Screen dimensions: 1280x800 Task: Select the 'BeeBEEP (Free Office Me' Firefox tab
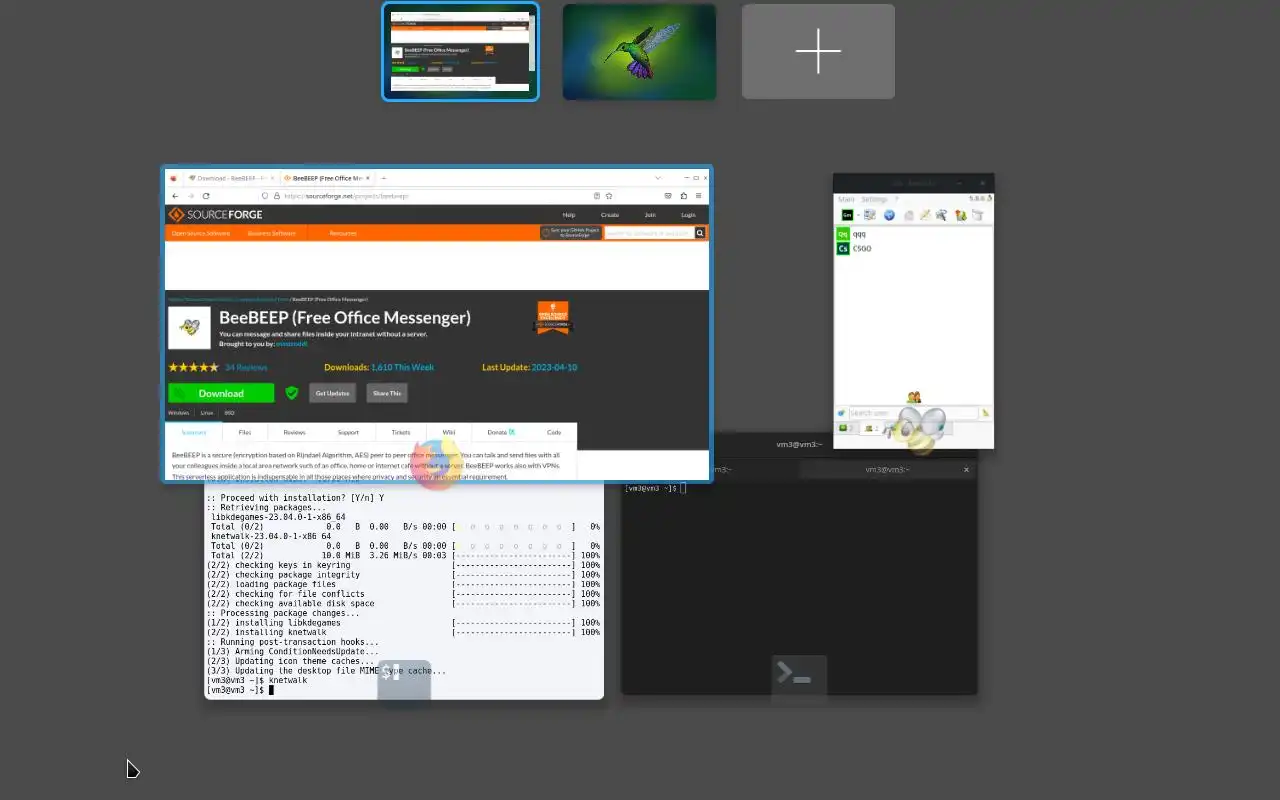pyautogui.click(x=325, y=178)
